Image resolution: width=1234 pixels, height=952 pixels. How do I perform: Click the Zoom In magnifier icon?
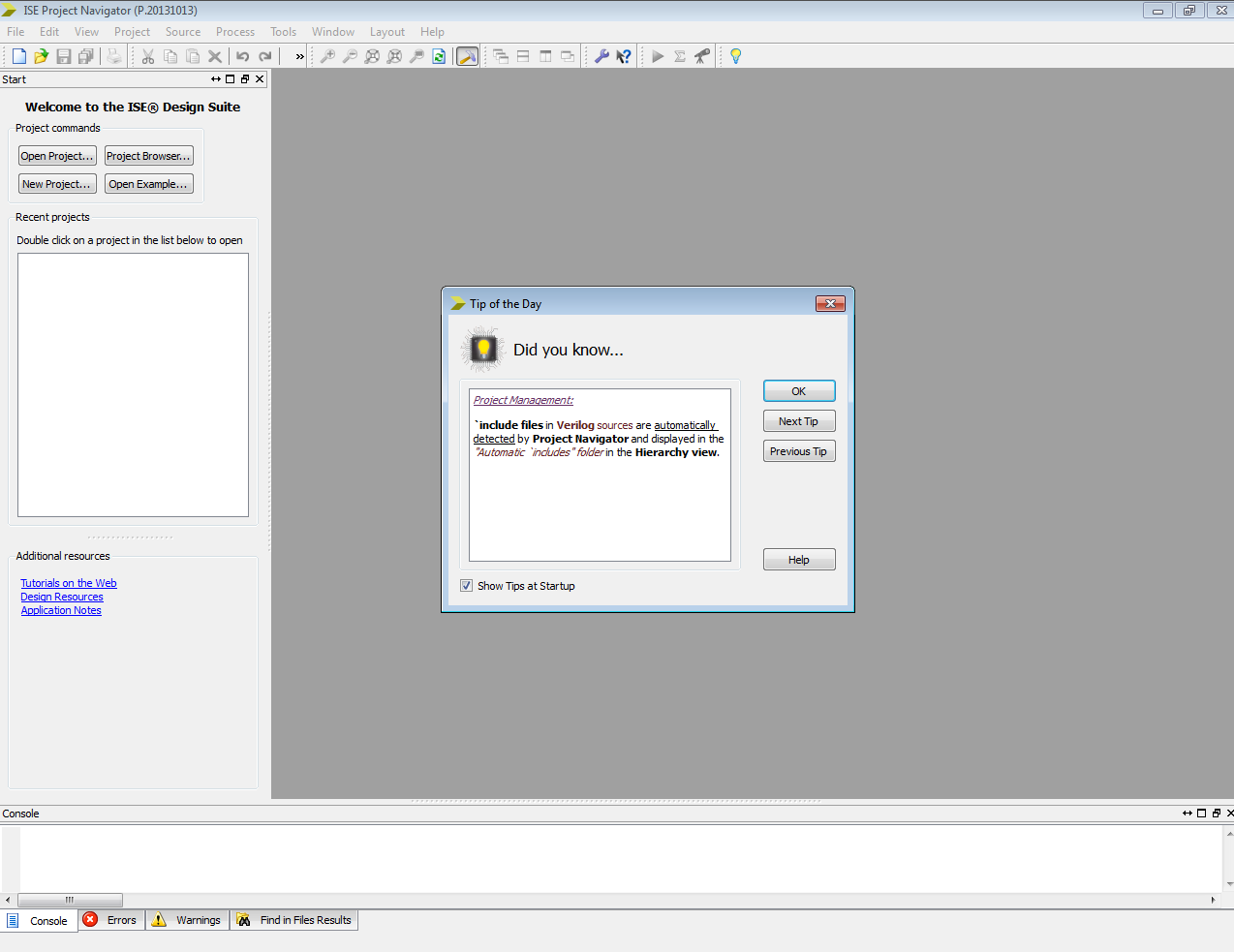(x=327, y=56)
